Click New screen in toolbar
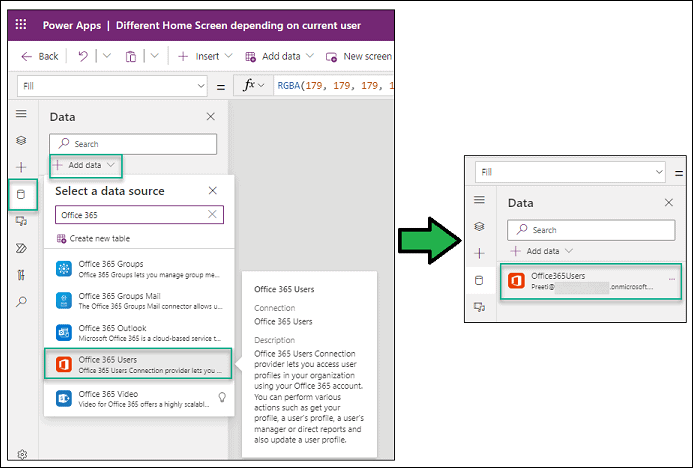The height and width of the screenshot is (468, 693). 358,57
